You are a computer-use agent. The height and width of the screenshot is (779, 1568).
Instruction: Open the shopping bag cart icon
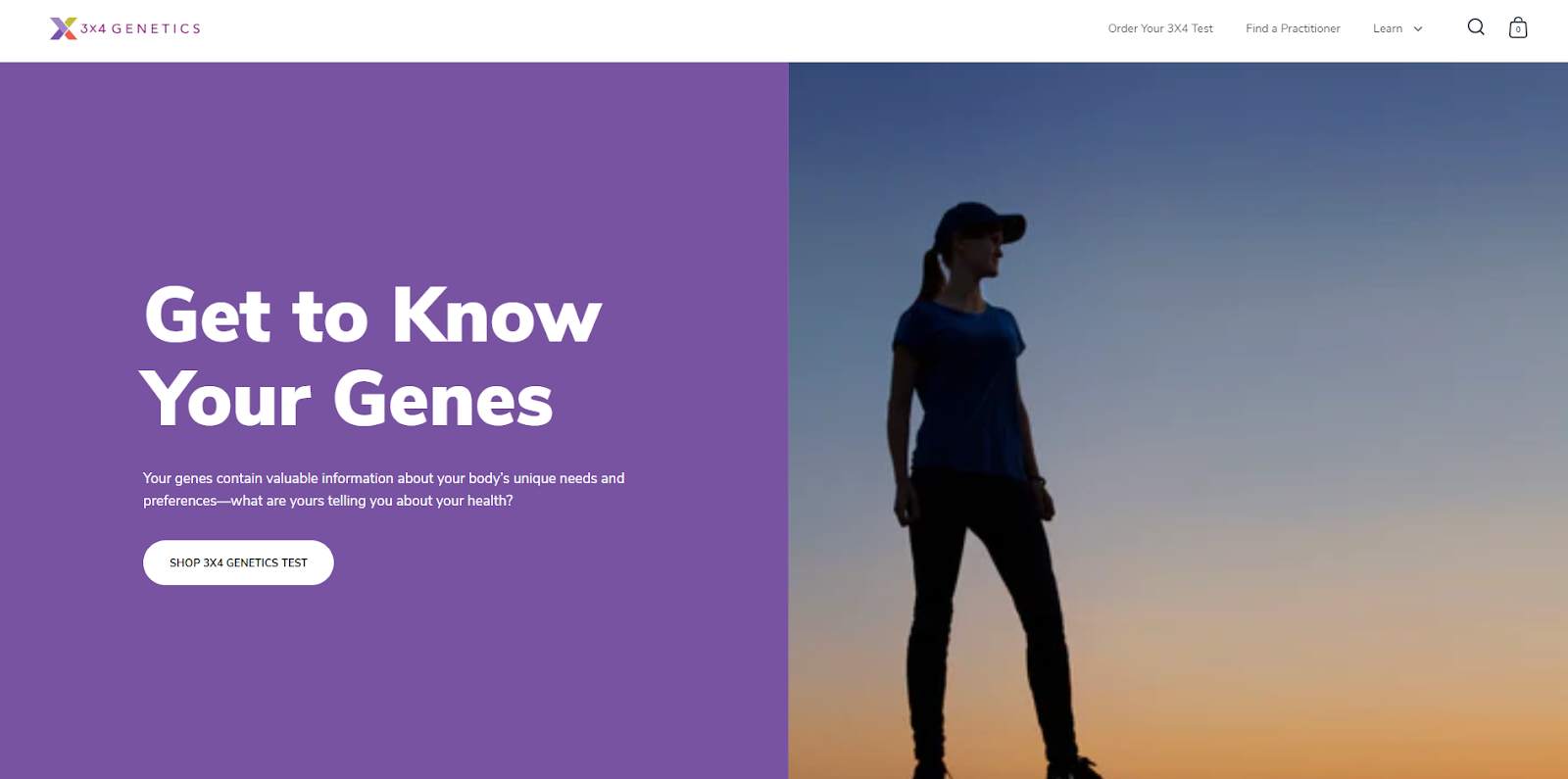point(1518,27)
